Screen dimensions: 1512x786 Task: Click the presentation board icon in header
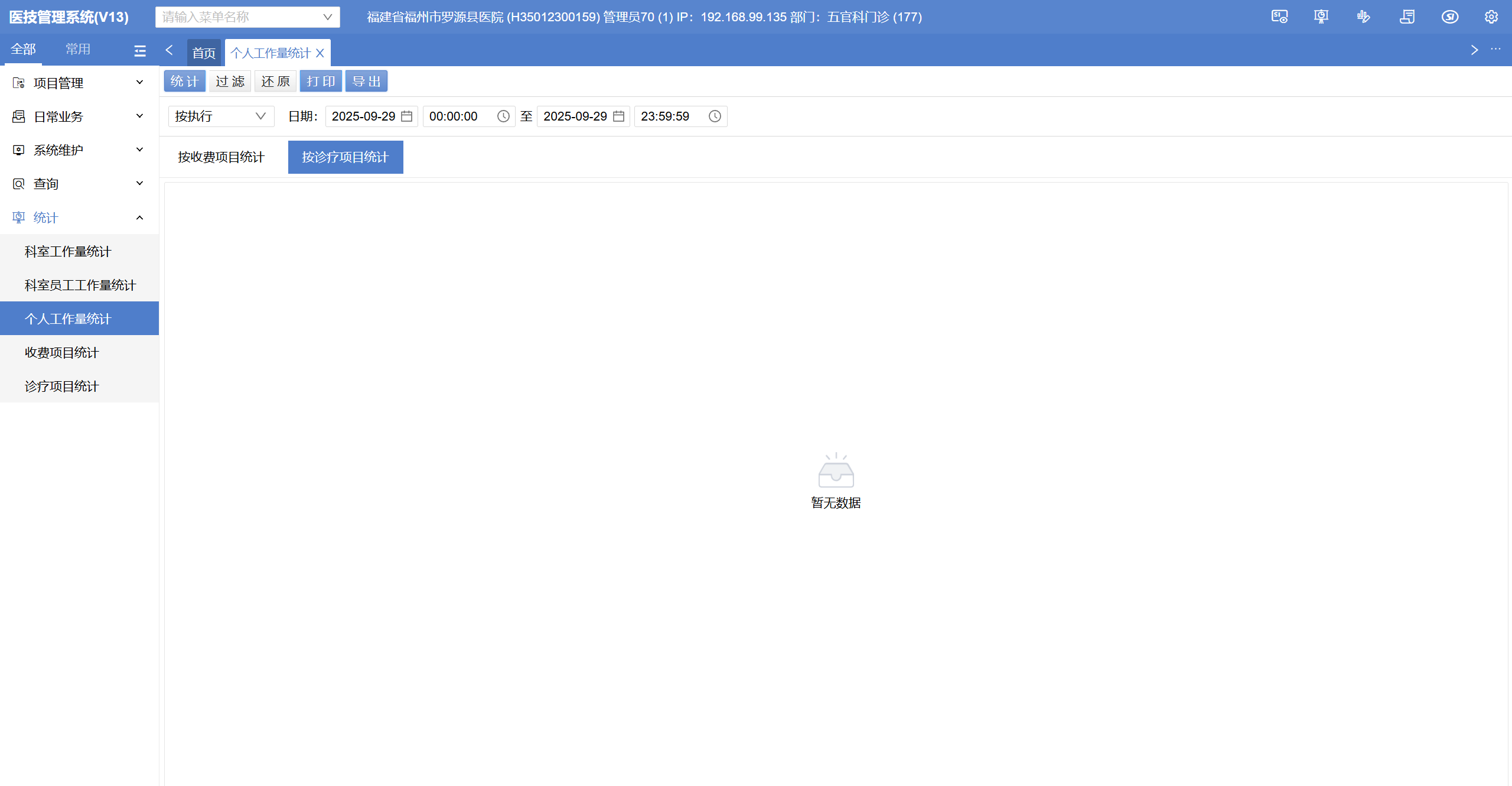1321,17
